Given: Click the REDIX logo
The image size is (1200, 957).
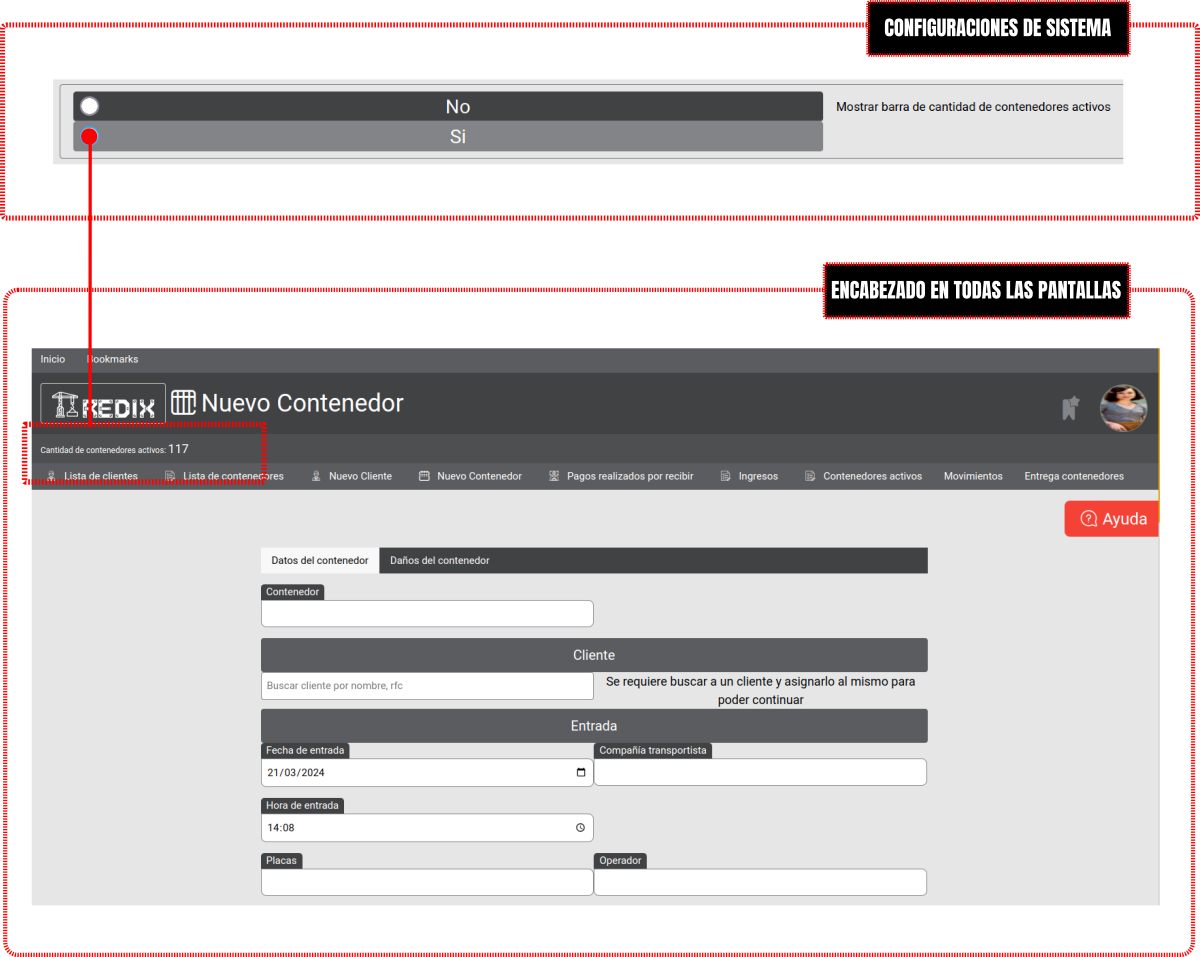Looking at the screenshot, I should pos(103,405).
